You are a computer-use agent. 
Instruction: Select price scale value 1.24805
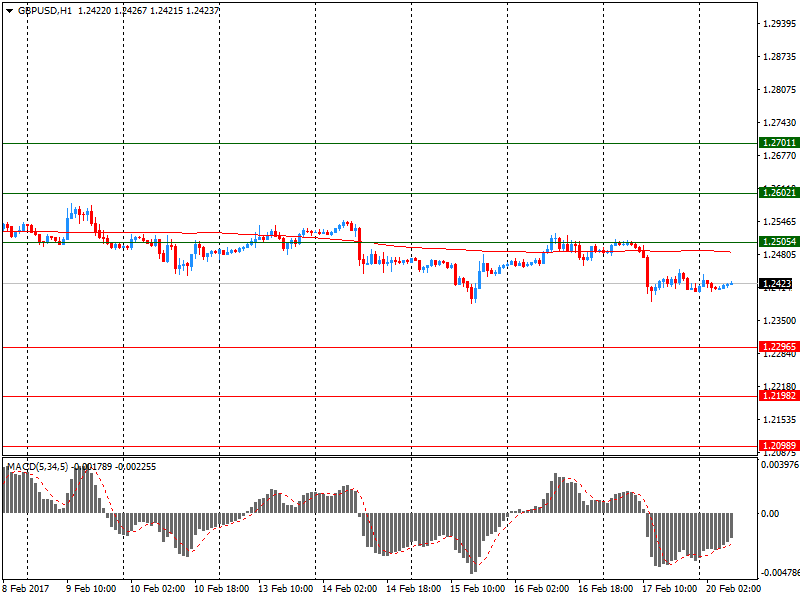point(780,255)
